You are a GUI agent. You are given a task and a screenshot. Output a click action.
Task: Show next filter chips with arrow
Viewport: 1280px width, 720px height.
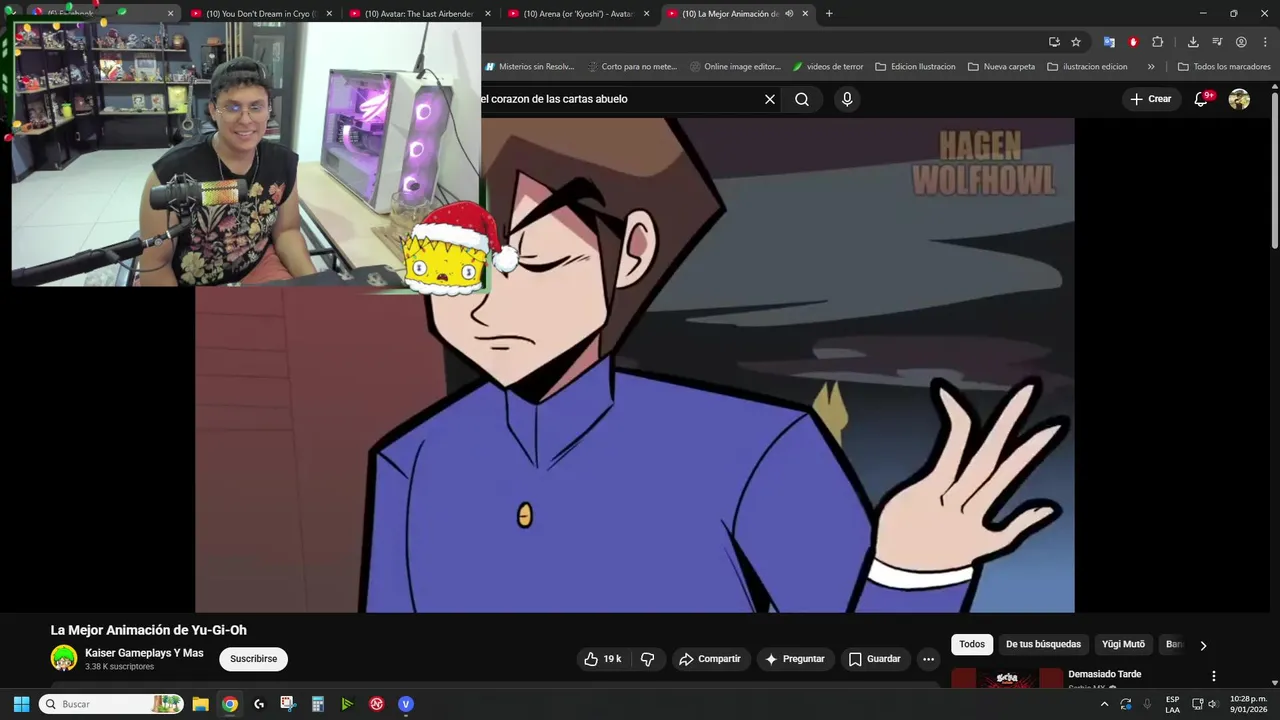tap(1203, 645)
